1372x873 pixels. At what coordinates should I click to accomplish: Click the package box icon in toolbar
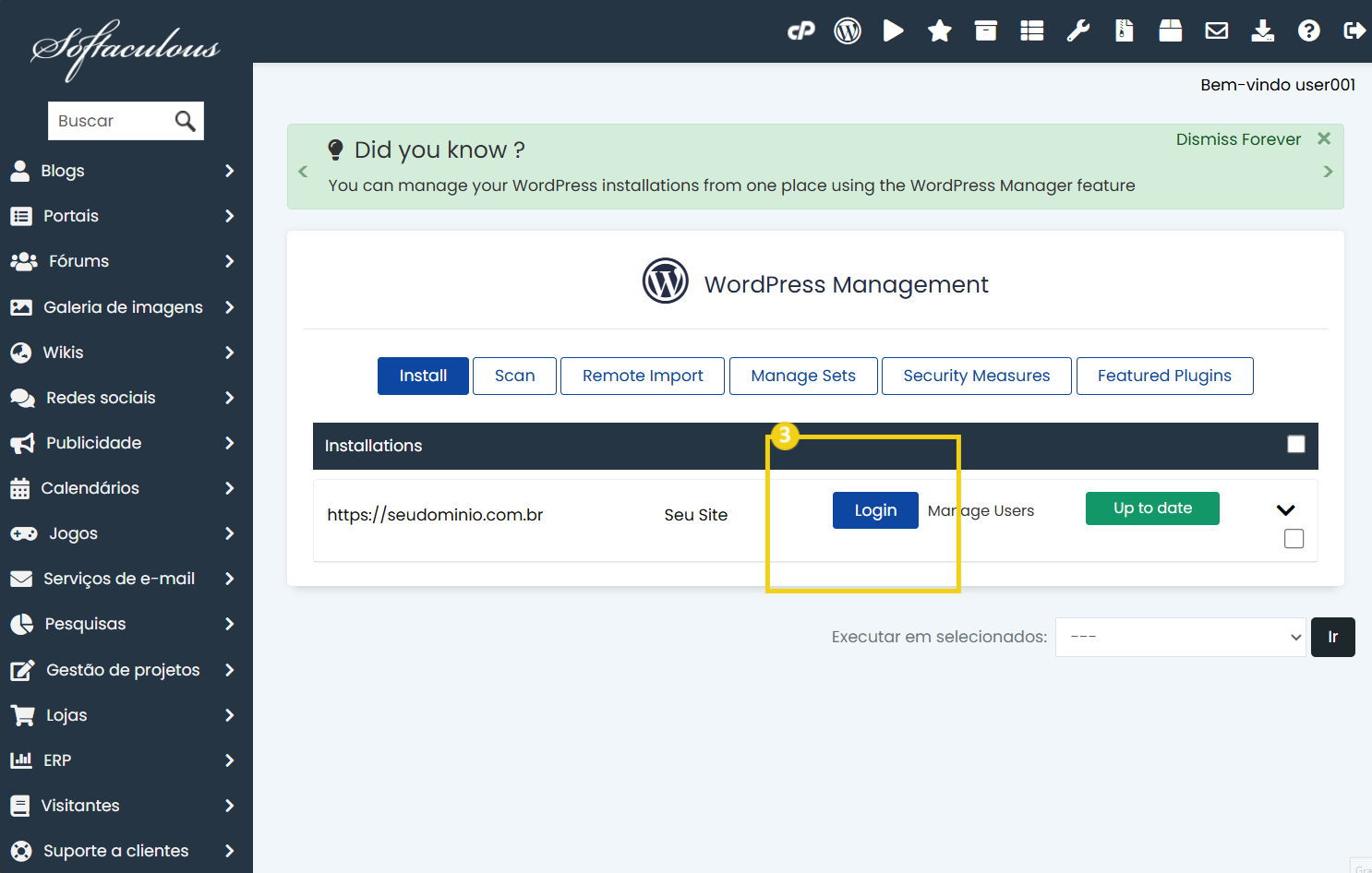click(x=1171, y=31)
